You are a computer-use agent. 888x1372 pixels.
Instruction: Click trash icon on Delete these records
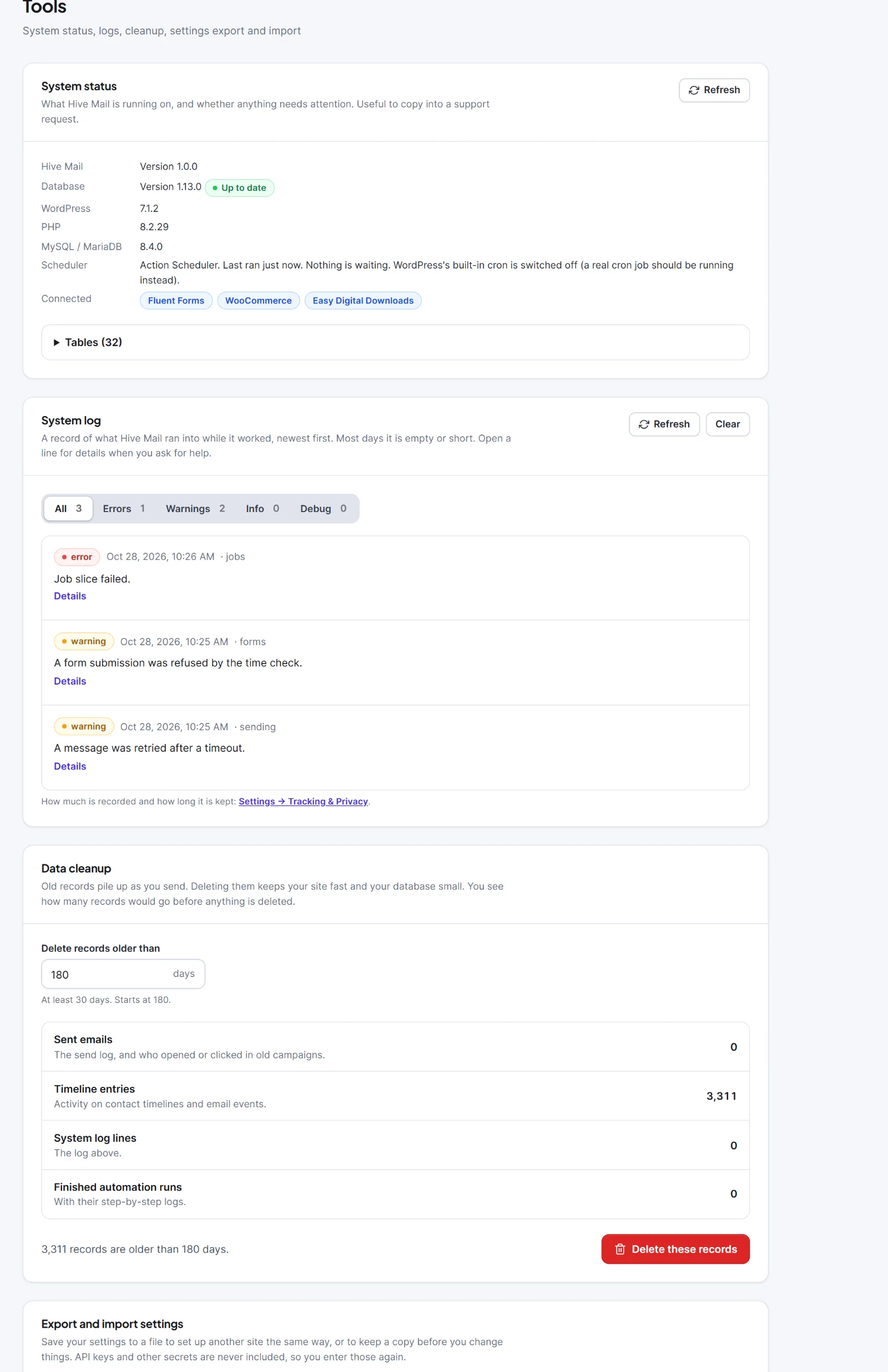620,1249
